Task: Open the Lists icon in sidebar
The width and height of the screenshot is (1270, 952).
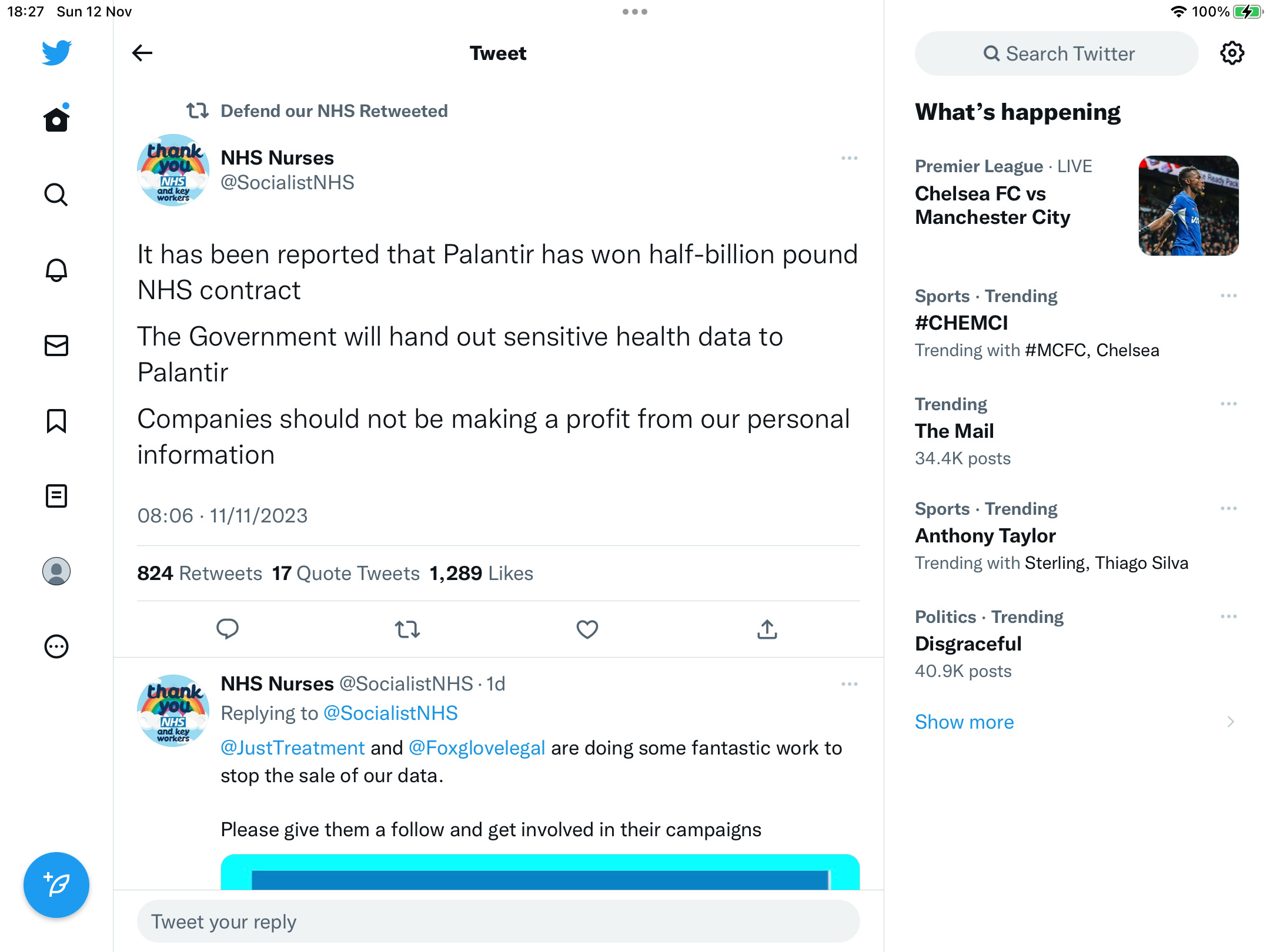Action: point(56,496)
